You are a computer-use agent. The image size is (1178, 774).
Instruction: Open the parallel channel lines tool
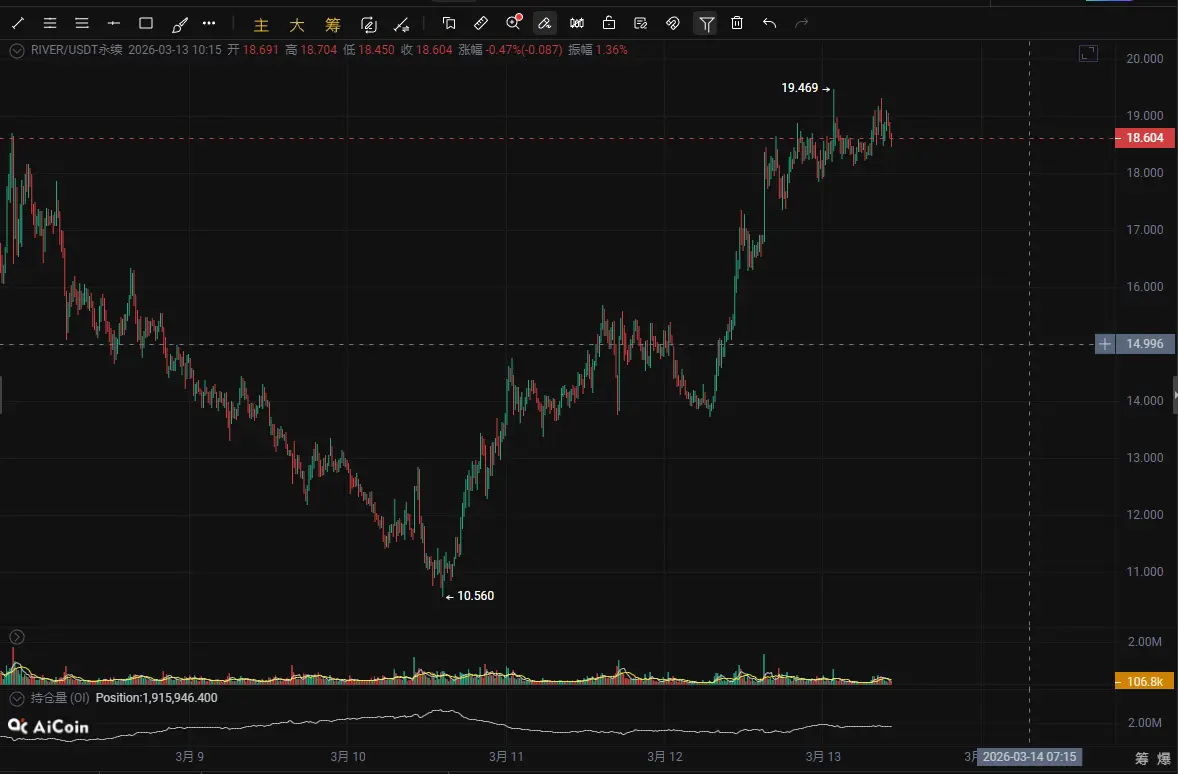pyautogui.click(x=50, y=24)
